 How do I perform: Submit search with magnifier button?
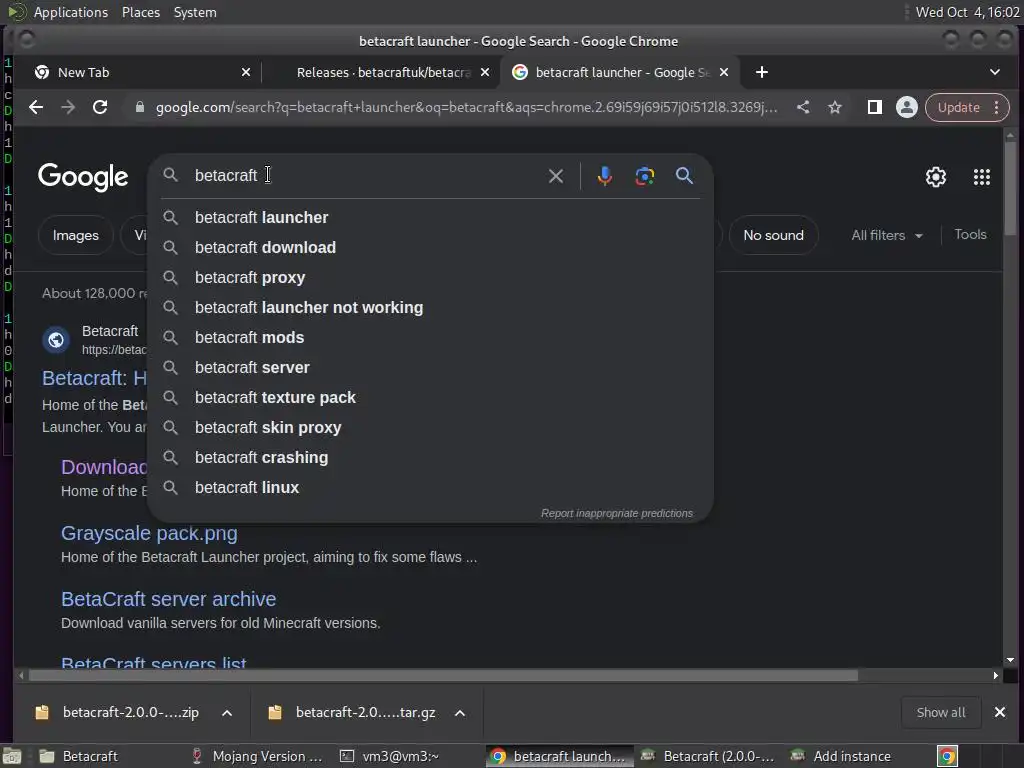[684, 176]
